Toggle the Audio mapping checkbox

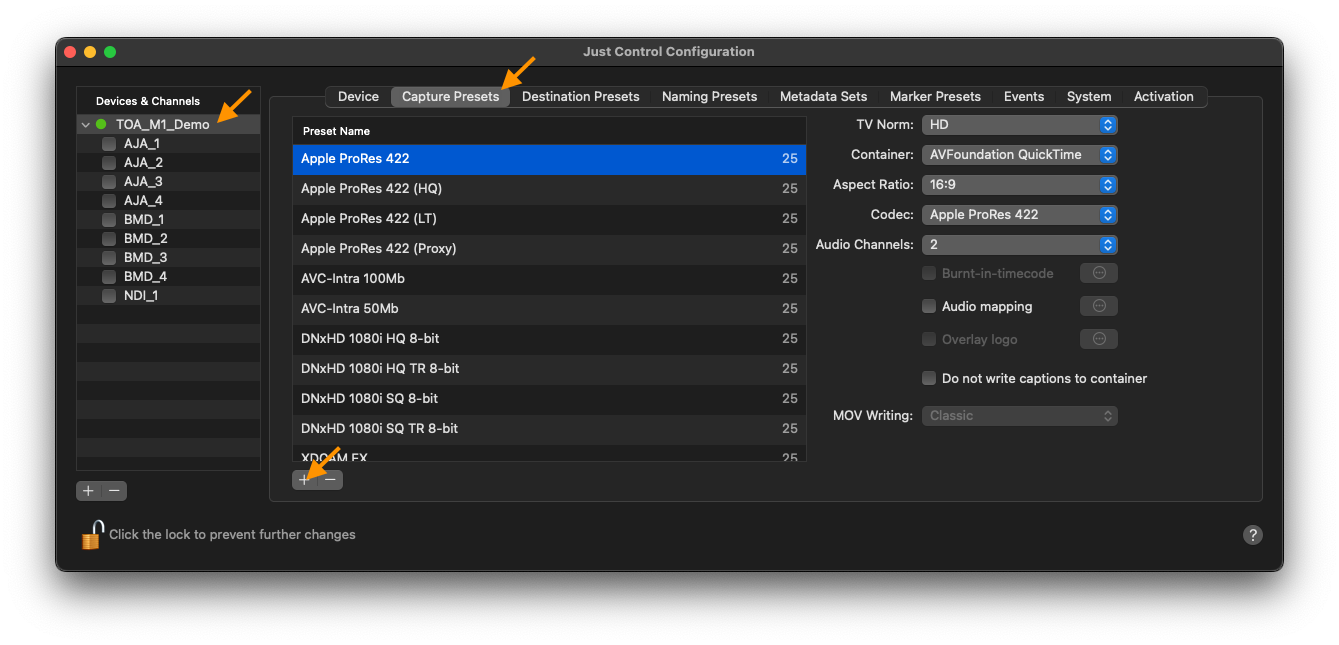point(929,306)
